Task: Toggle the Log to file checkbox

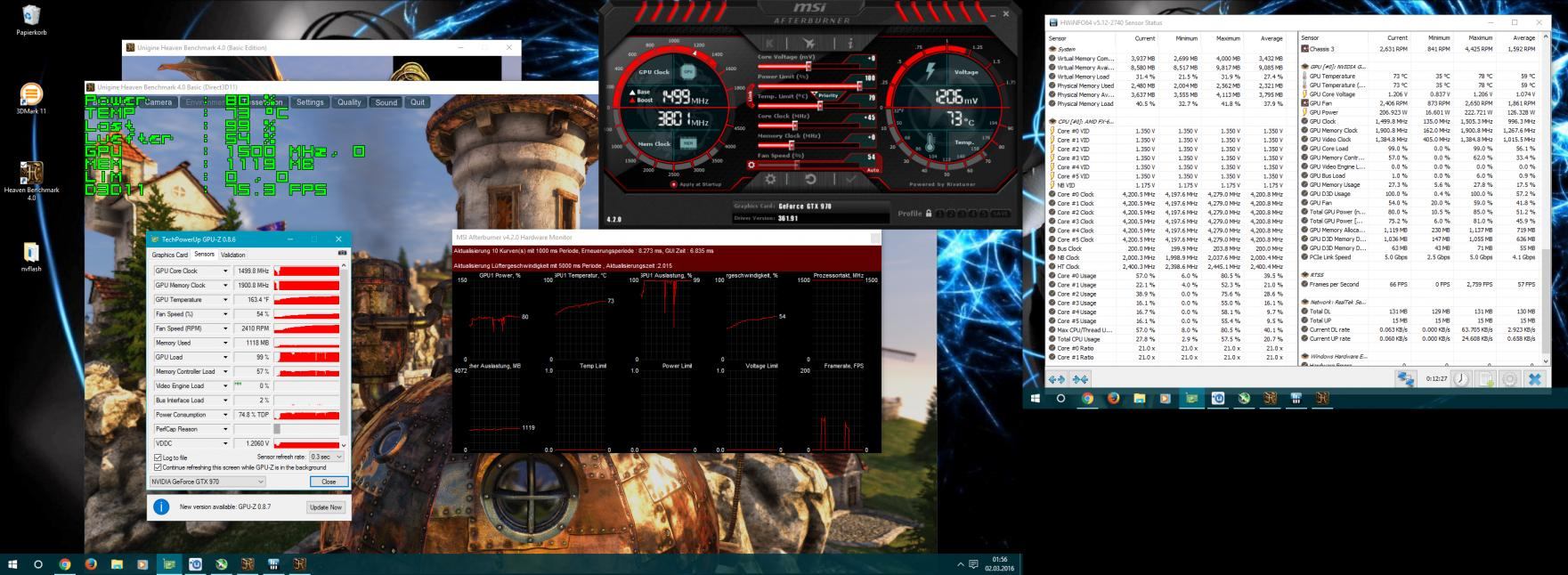Action: point(158,458)
